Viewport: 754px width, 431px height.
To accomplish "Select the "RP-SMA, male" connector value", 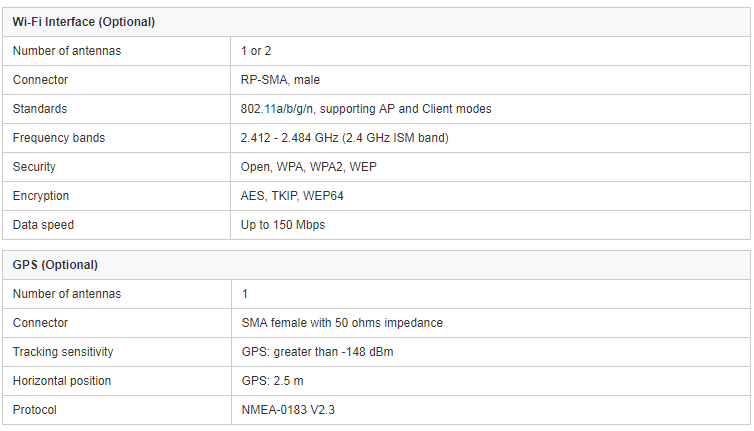I will click(x=280, y=80).
